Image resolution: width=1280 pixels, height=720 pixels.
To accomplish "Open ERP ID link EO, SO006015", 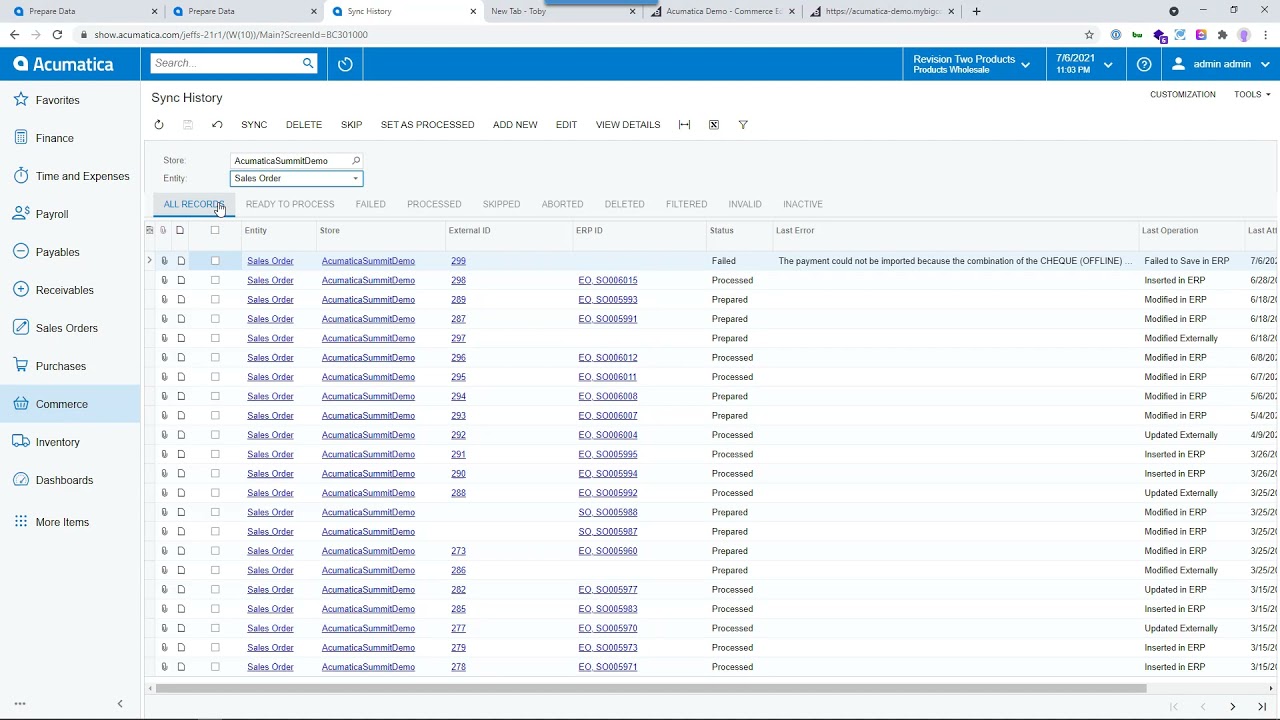I will [x=608, y=280].
